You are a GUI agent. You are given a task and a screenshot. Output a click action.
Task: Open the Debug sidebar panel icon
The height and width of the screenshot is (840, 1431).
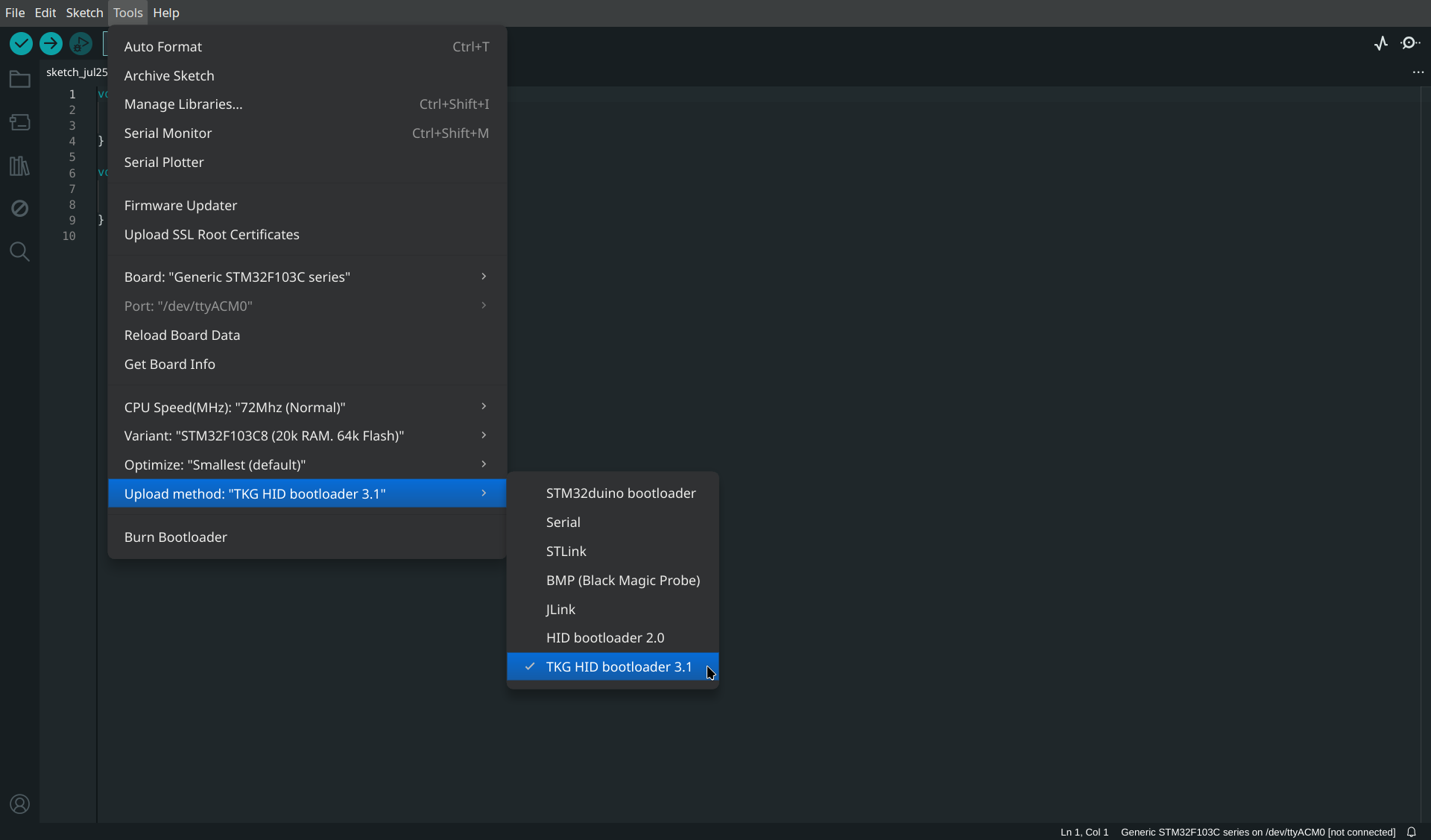[x=19, y=209]
